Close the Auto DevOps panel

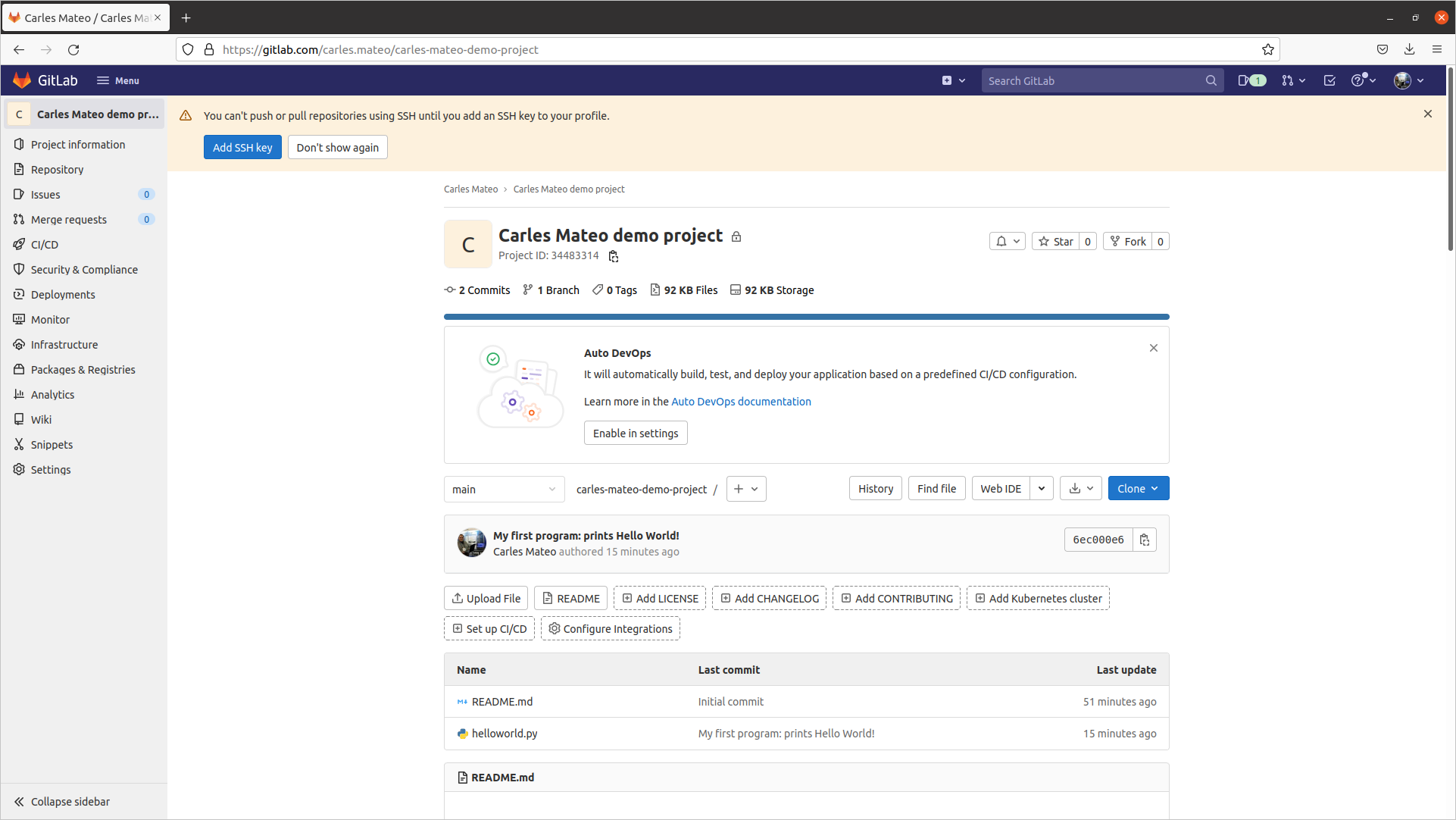pyautogui.click(x=1153, y=348)
